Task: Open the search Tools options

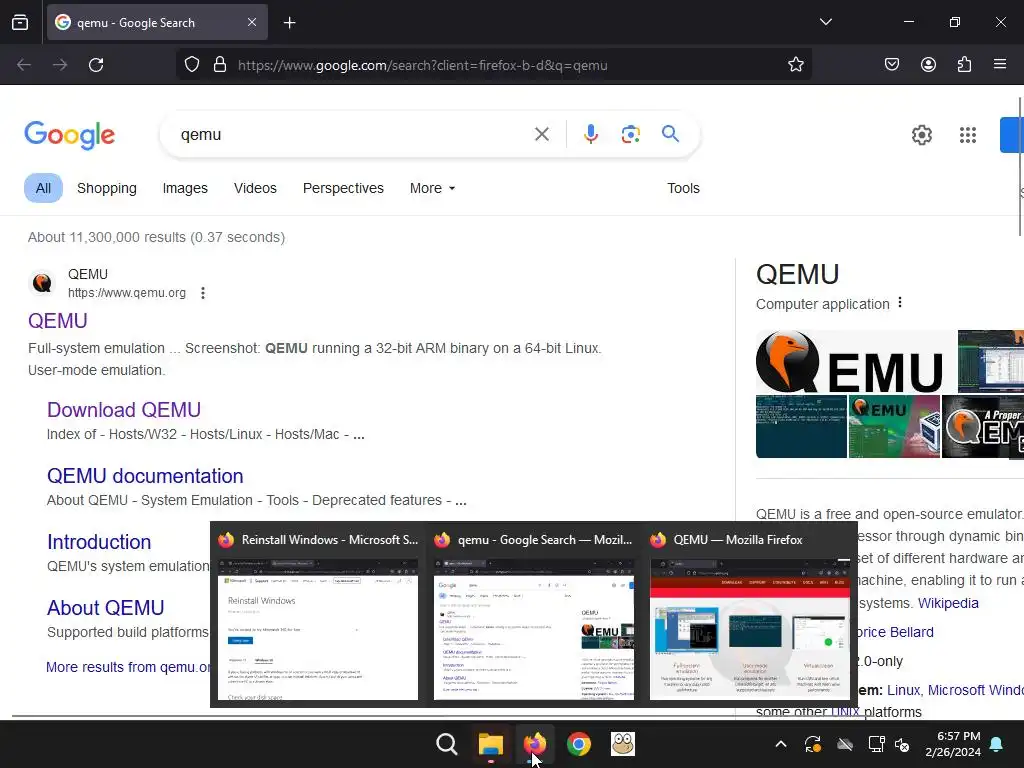Action: [683, 188]
